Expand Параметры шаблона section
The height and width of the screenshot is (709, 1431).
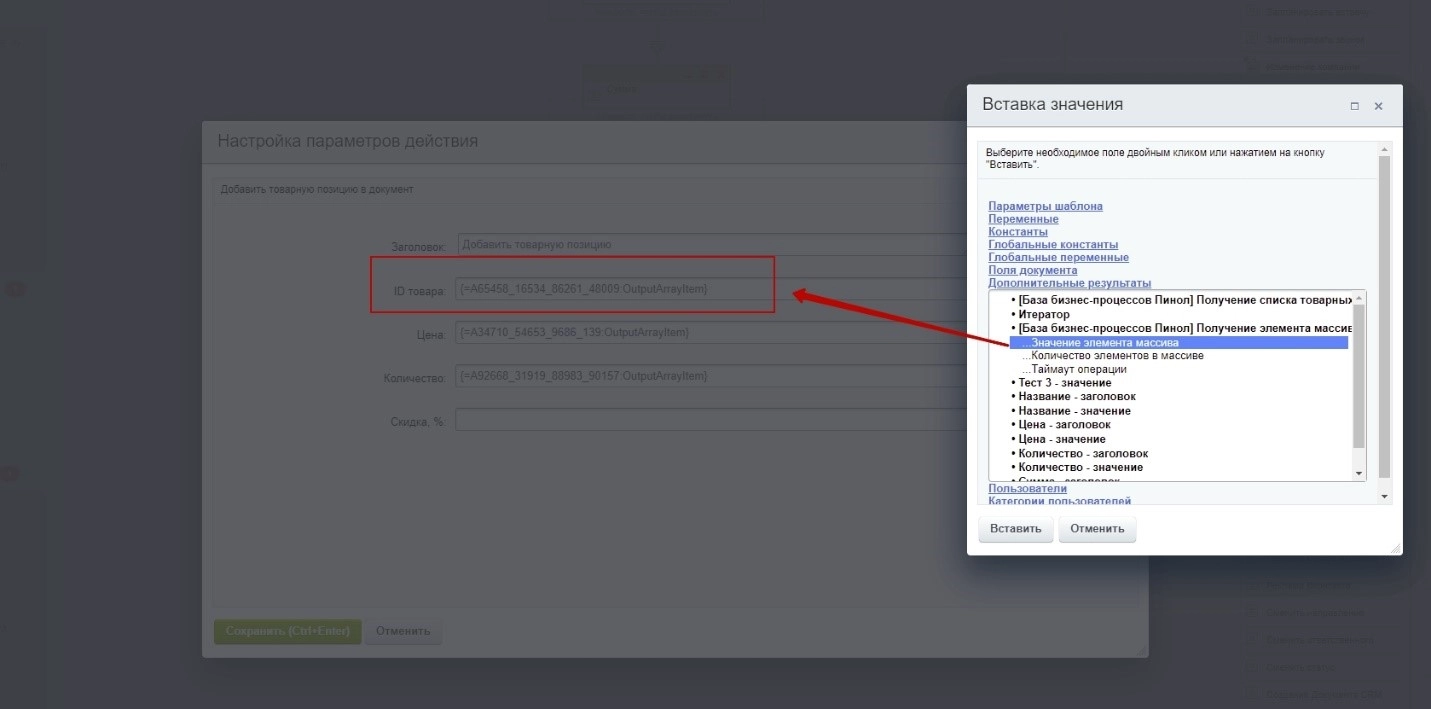1045,206
